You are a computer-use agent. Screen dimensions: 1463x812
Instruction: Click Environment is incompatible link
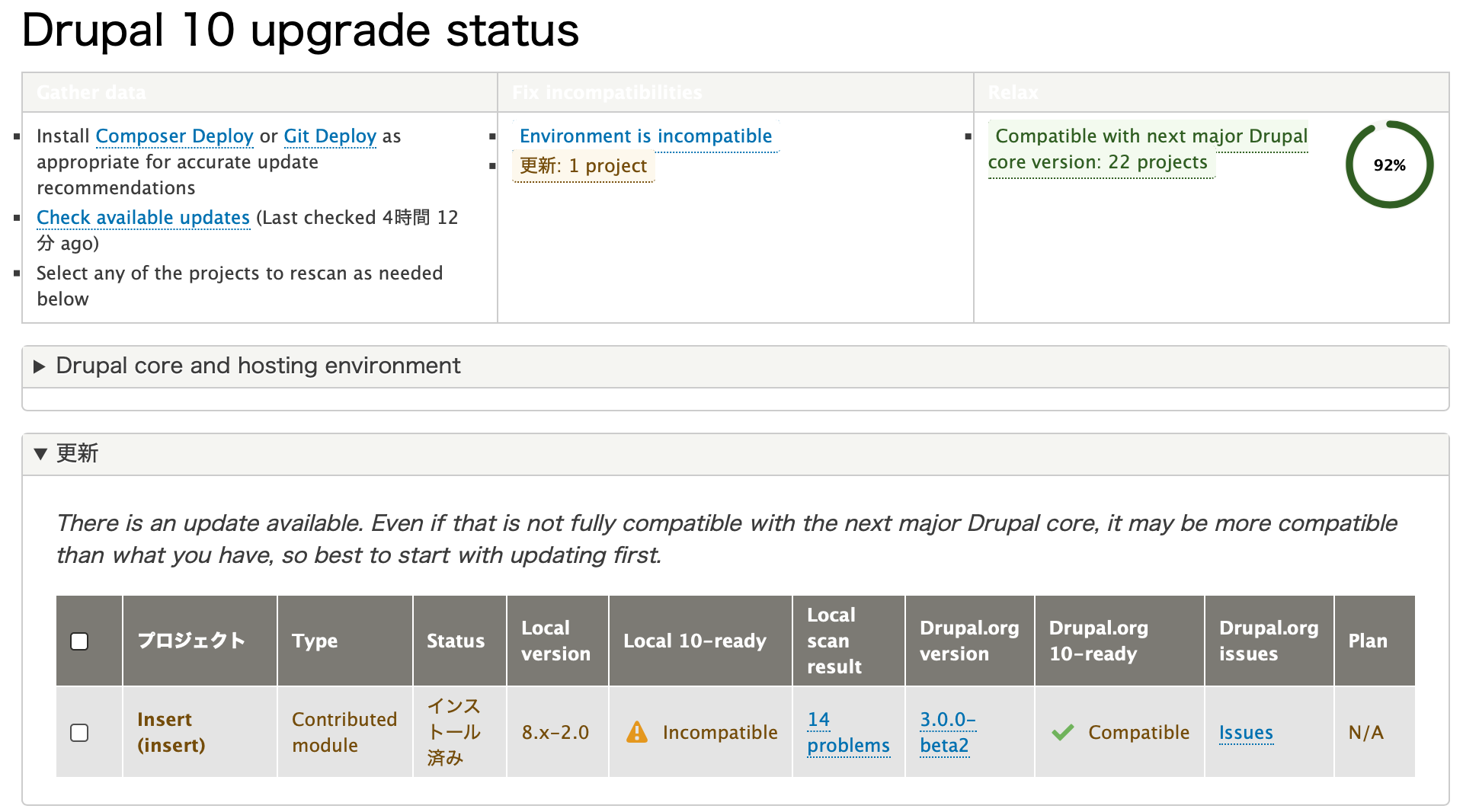(645, 136)
